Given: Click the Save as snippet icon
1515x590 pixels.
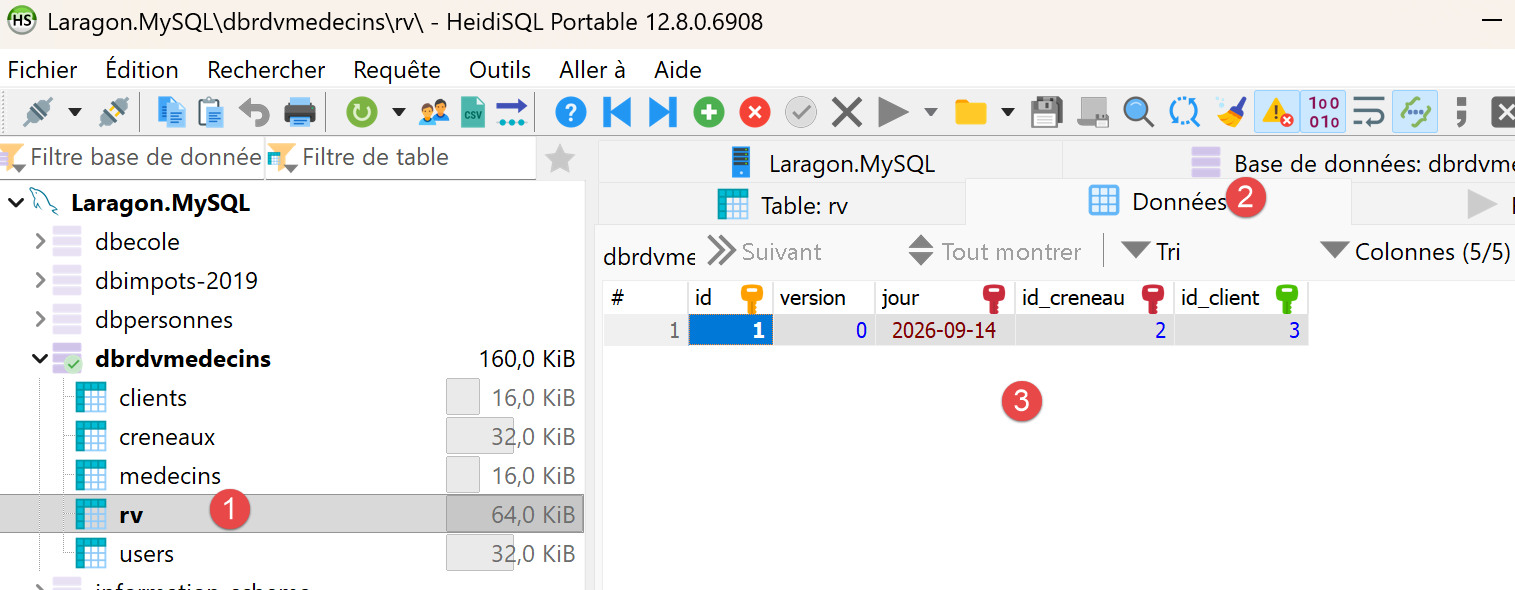Looking at the screenshot, I should [x=1092, y=111].
